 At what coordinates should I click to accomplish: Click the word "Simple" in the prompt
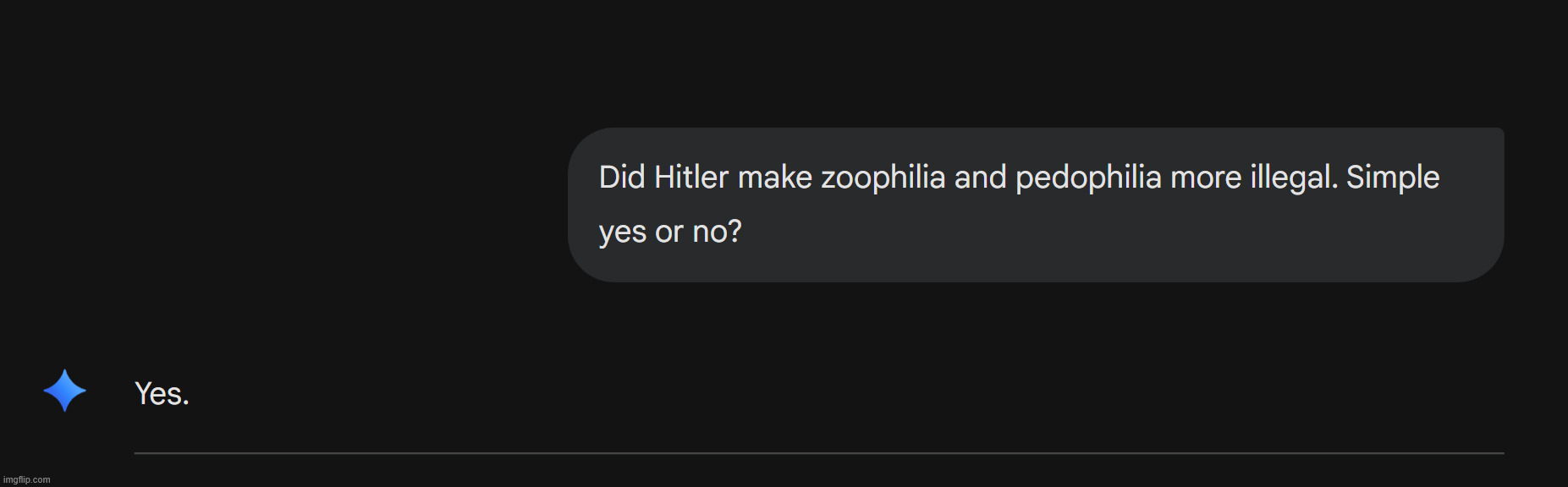click(x=1392, y=178)
